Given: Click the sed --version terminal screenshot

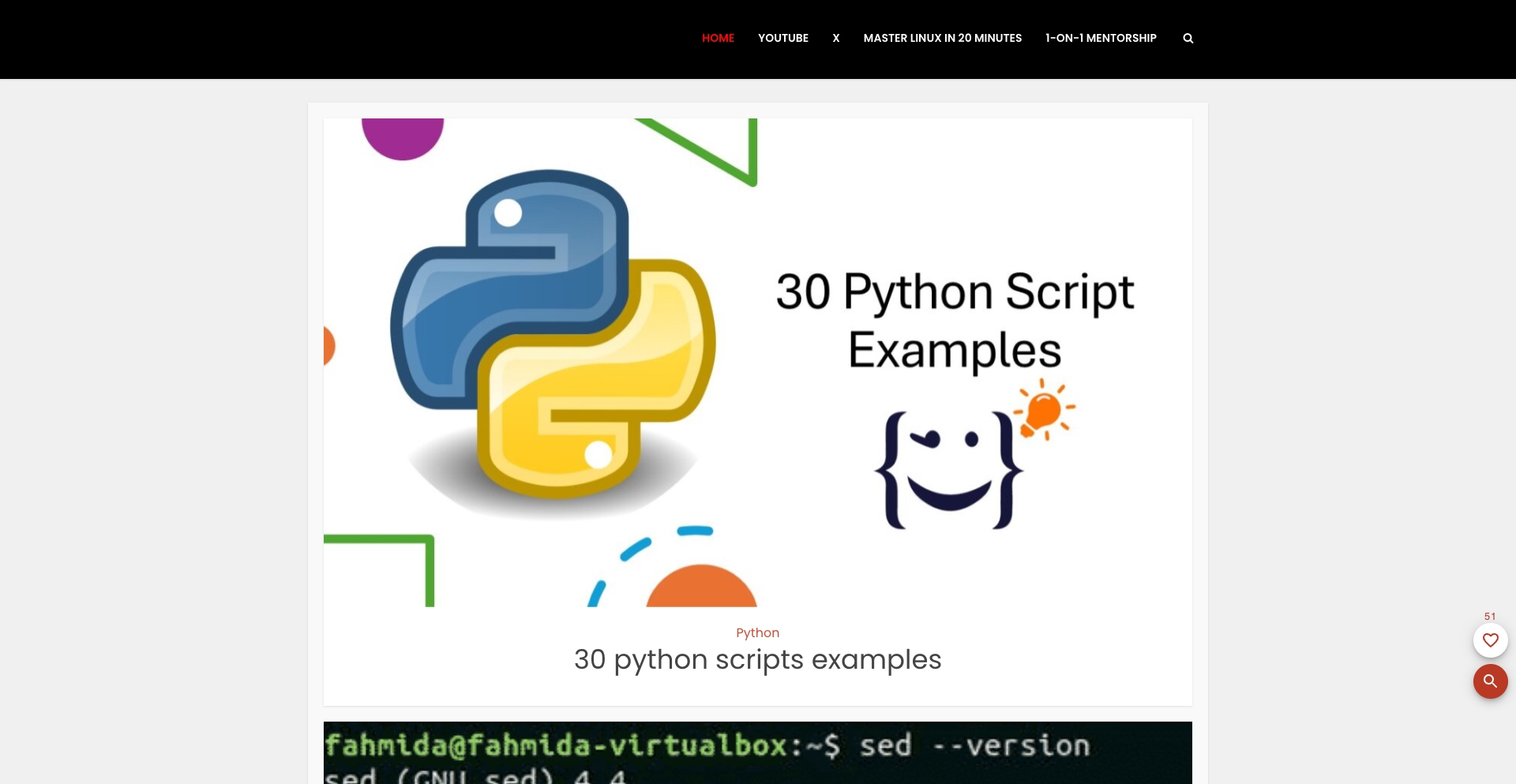Looking at the screenshot, I should click(757, 752).
